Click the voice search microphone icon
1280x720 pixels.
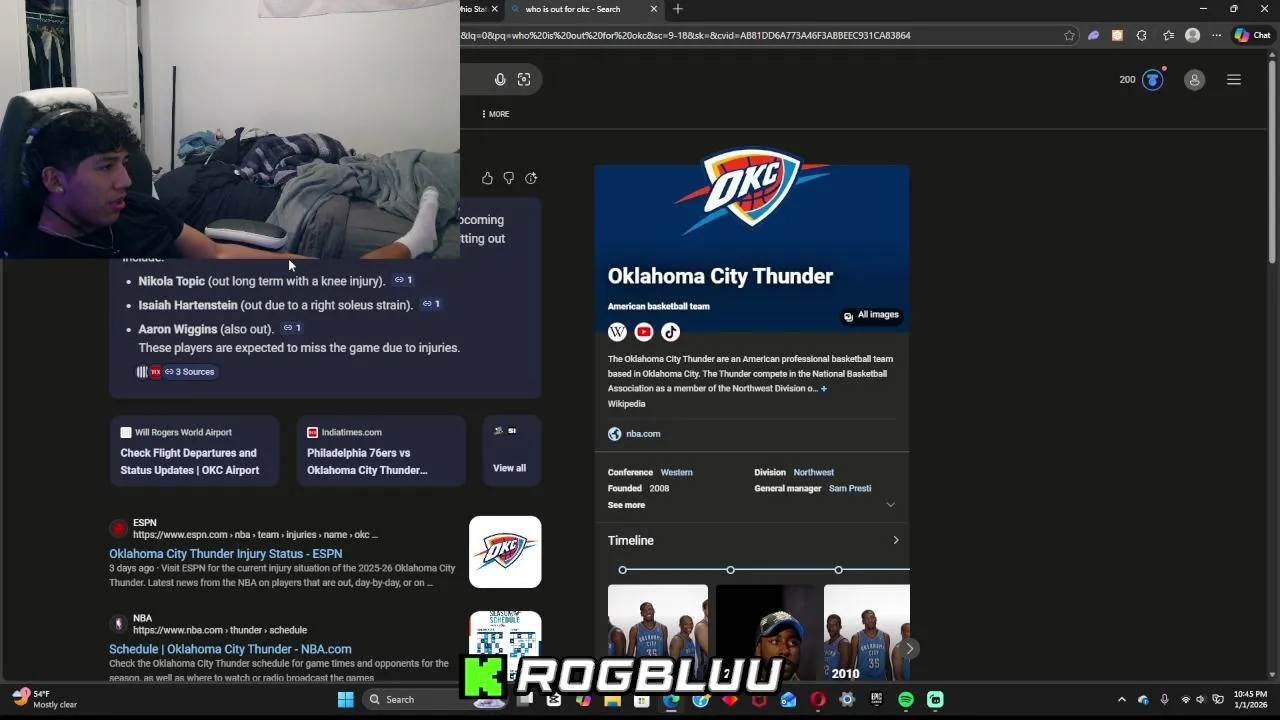pos(500,80)
